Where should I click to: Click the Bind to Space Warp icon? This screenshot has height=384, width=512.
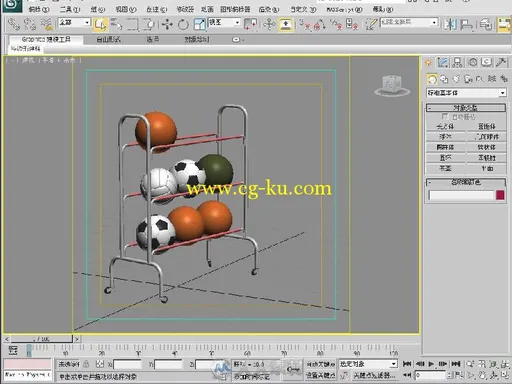(x=46, y=24)
